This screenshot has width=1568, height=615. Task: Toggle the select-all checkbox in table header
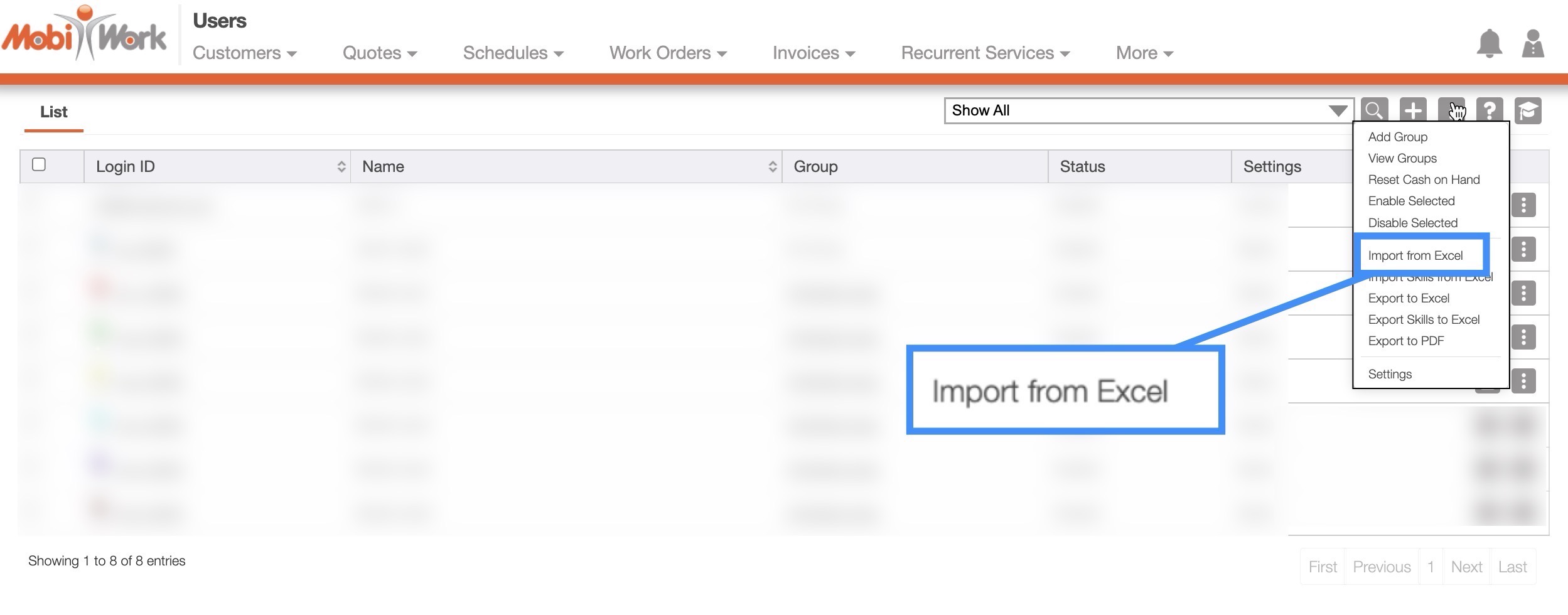39,164
